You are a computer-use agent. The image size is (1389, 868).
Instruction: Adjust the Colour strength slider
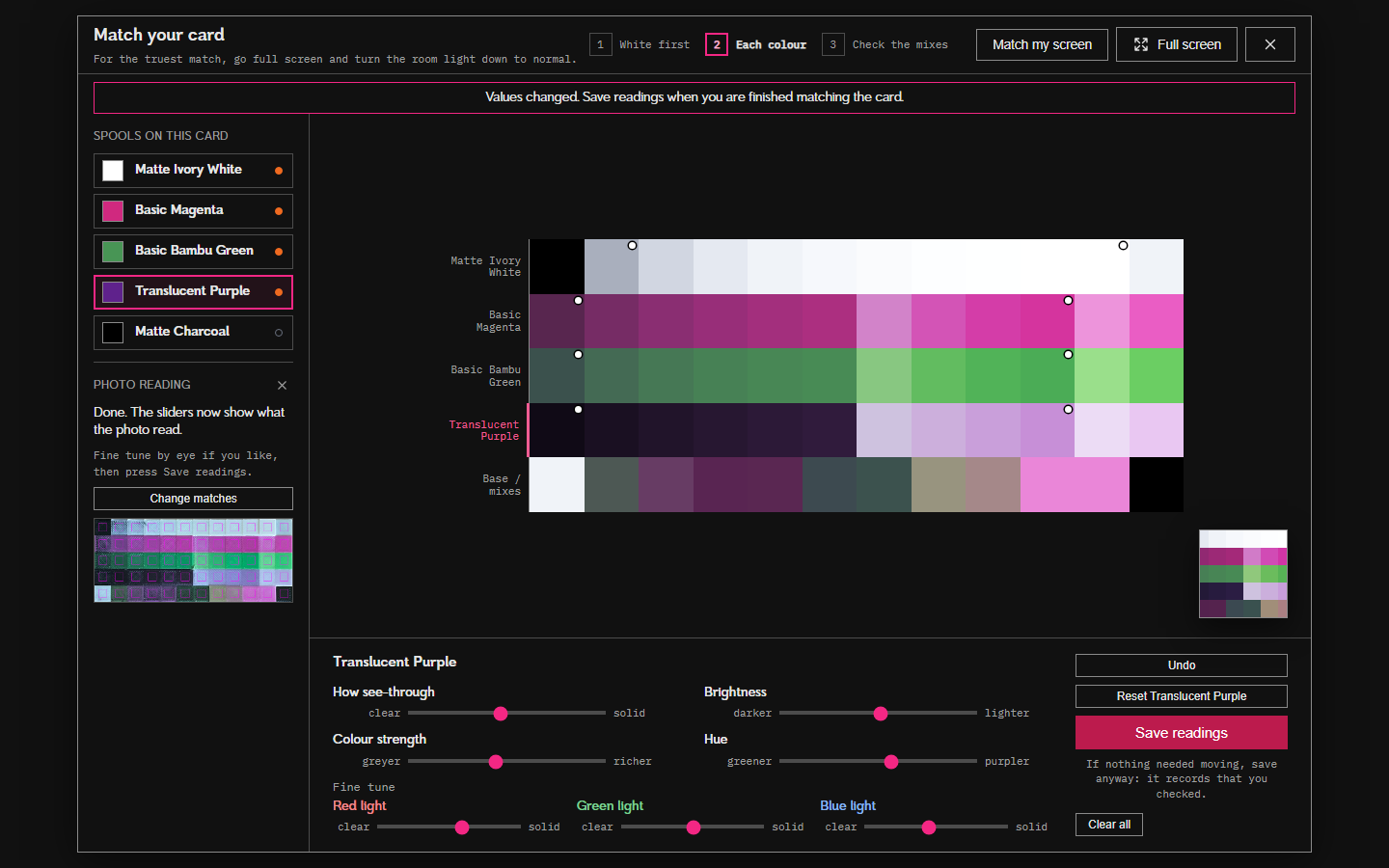[x=506, y=762]
